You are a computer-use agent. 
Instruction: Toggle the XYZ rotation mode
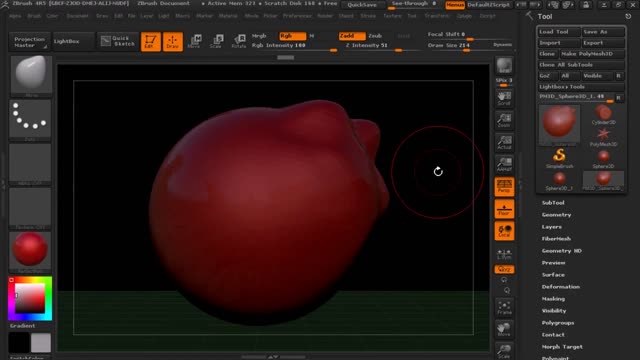click(504, 269)
